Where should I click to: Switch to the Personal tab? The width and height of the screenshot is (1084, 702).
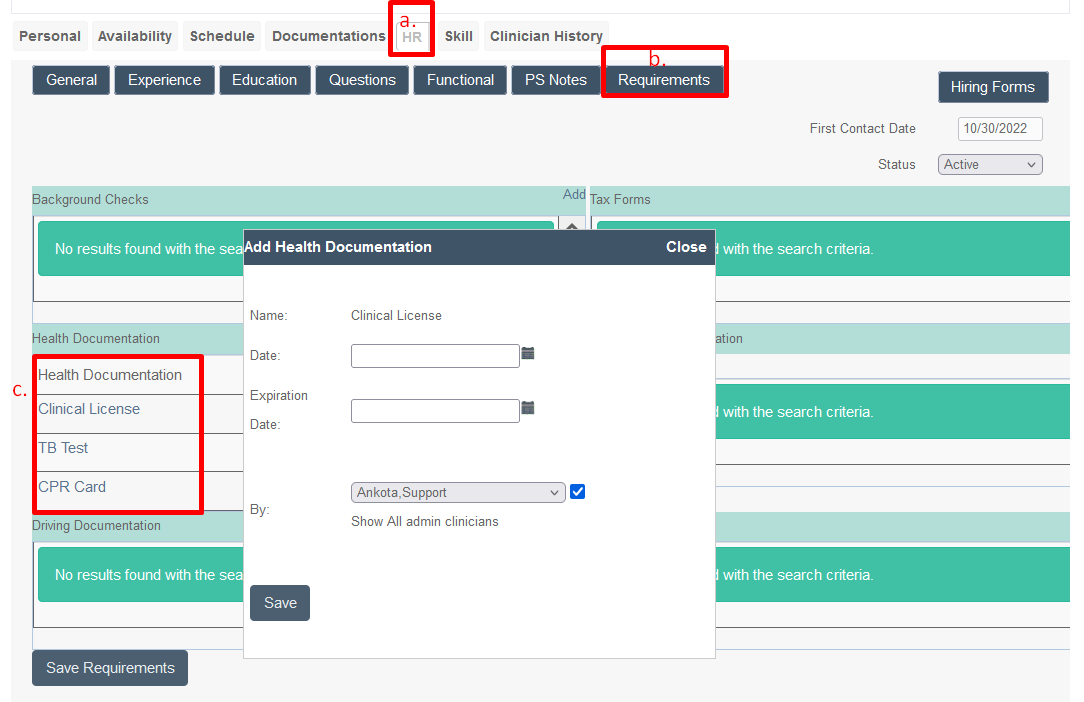click(50, 36)
